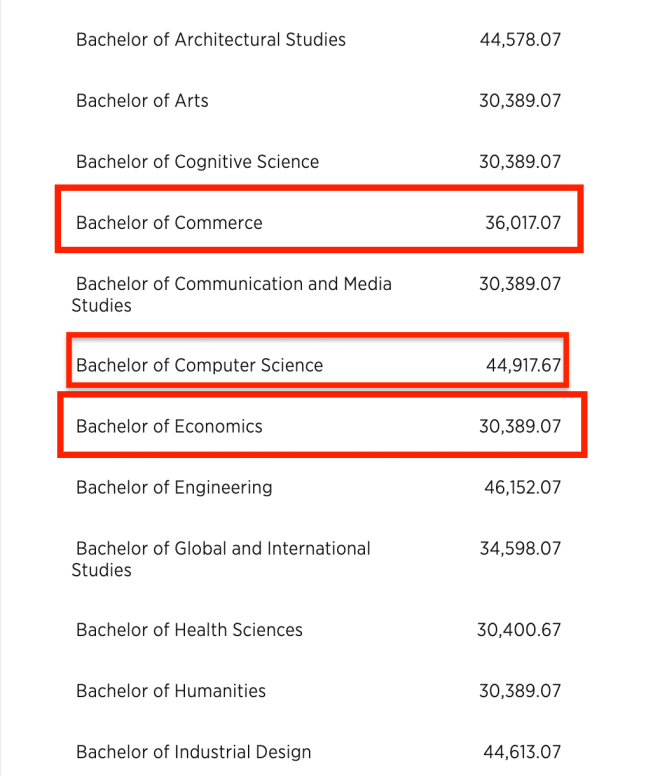Screen dimensions: 660x776
Task: Click the Bachelor of Humanities program name
Action: click(171, 691)
